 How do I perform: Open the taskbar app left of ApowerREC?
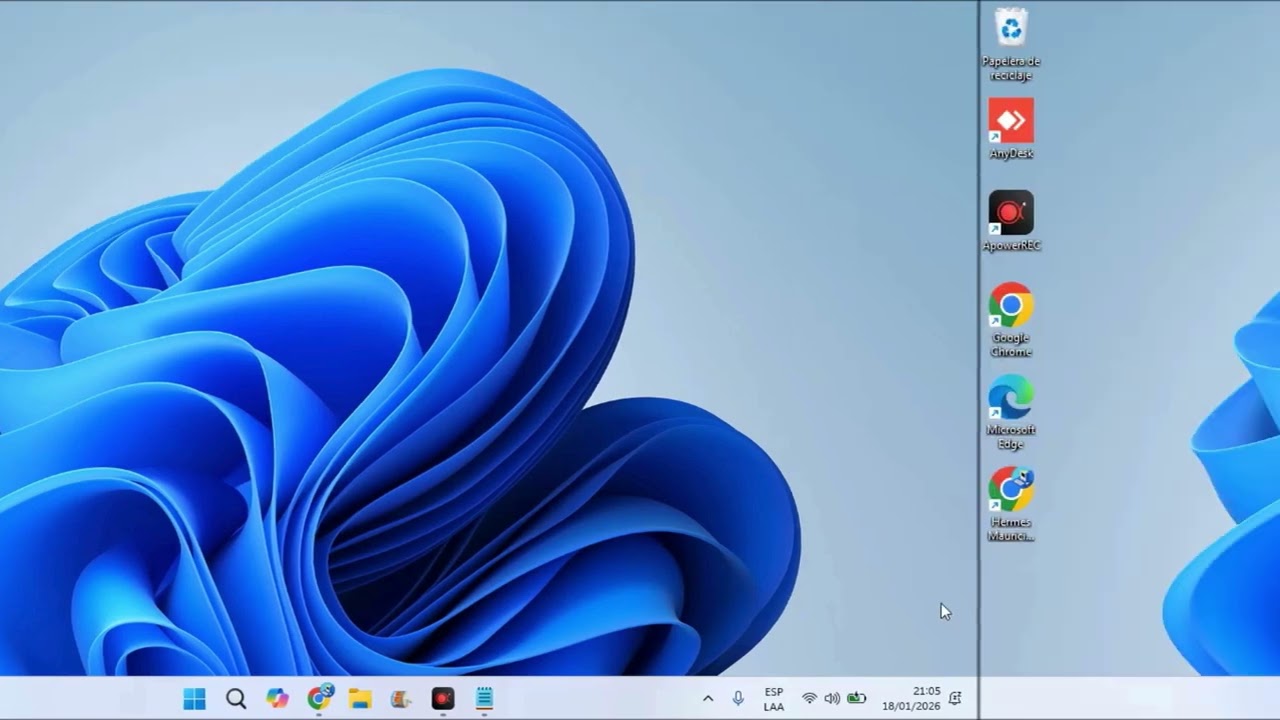tap(401, 698)
